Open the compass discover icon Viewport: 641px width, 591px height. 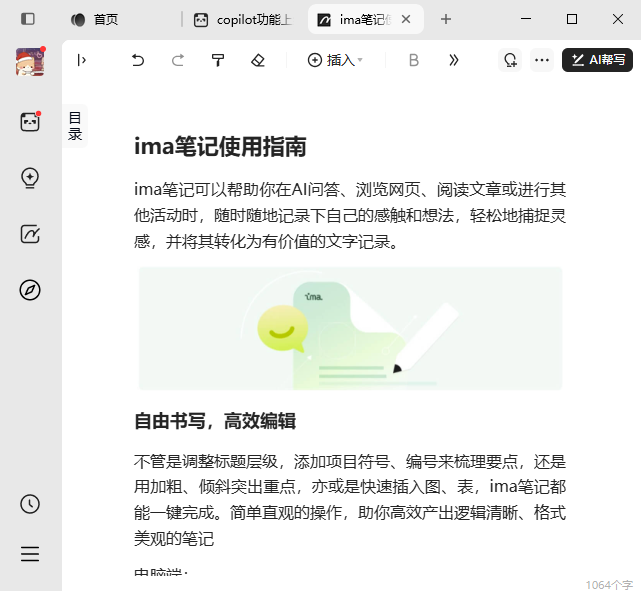(30, 290)
